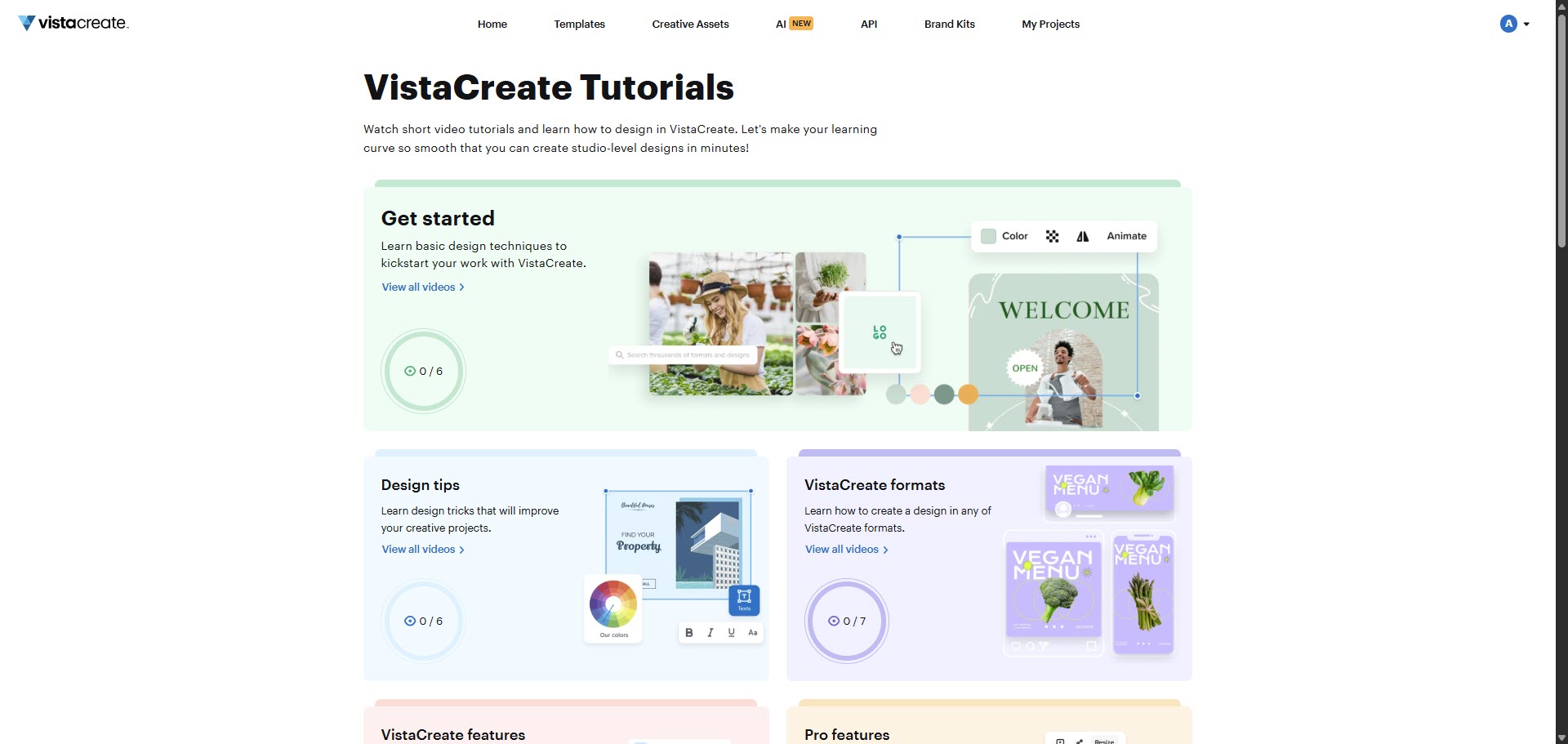This screenshot has width=1568, height=744.
Task: Click the square Vegan Menu broccoli thumbnail
Action: point(1053,593)
